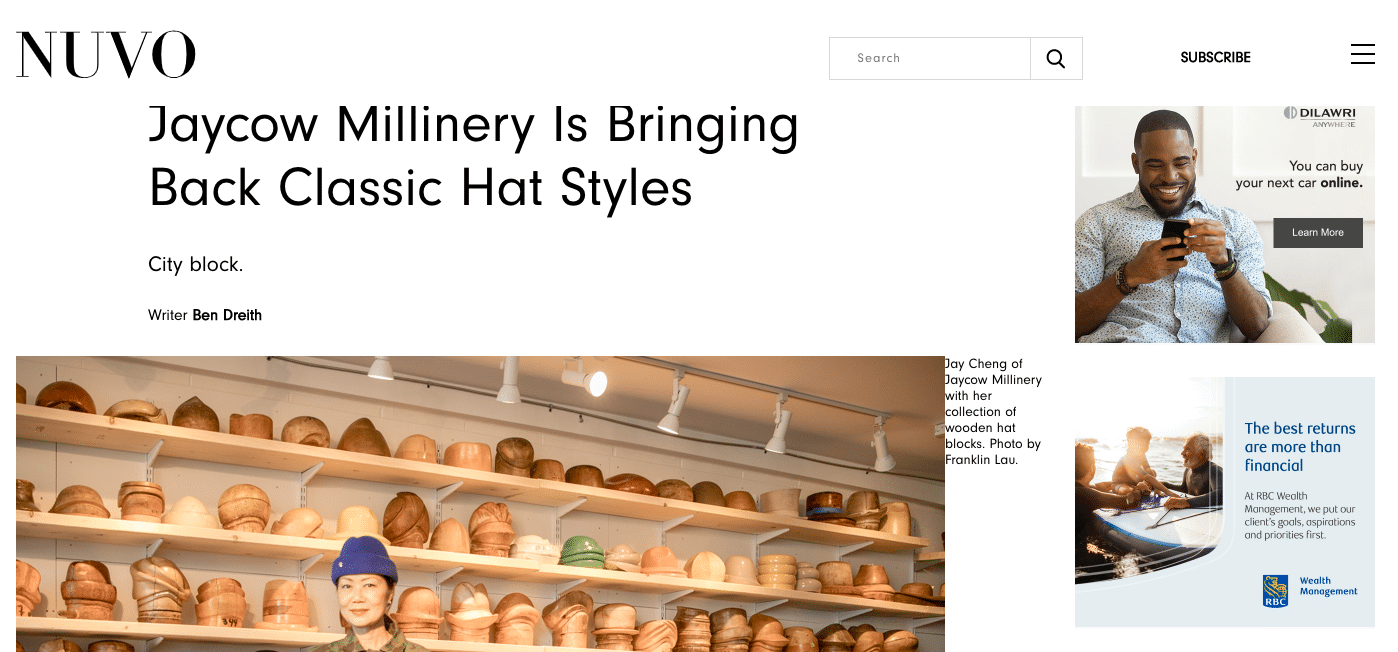Click the article headline about Jaycow Millinery

pyautogui.click(x=473, y=156)
